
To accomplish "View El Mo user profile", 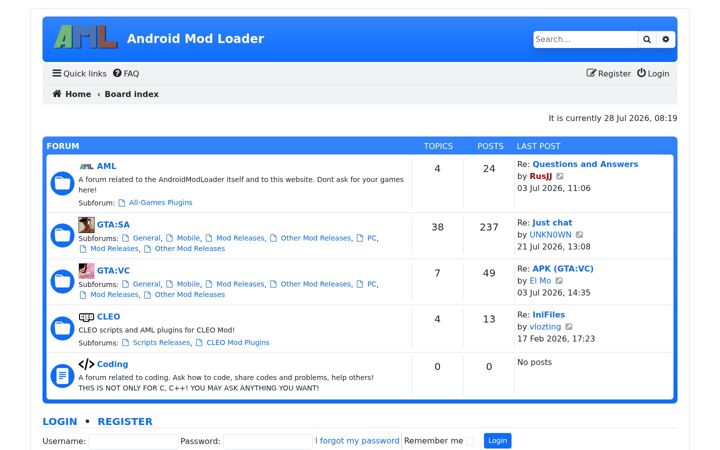I will (540, 281).
